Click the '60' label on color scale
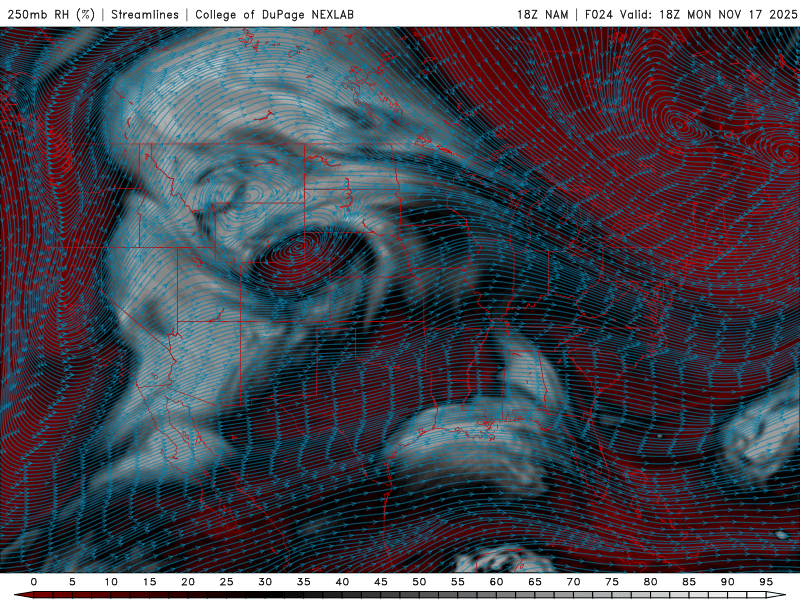Image resolution: width=800 pixels, height=600 pixels. click(x=496, y=582)
